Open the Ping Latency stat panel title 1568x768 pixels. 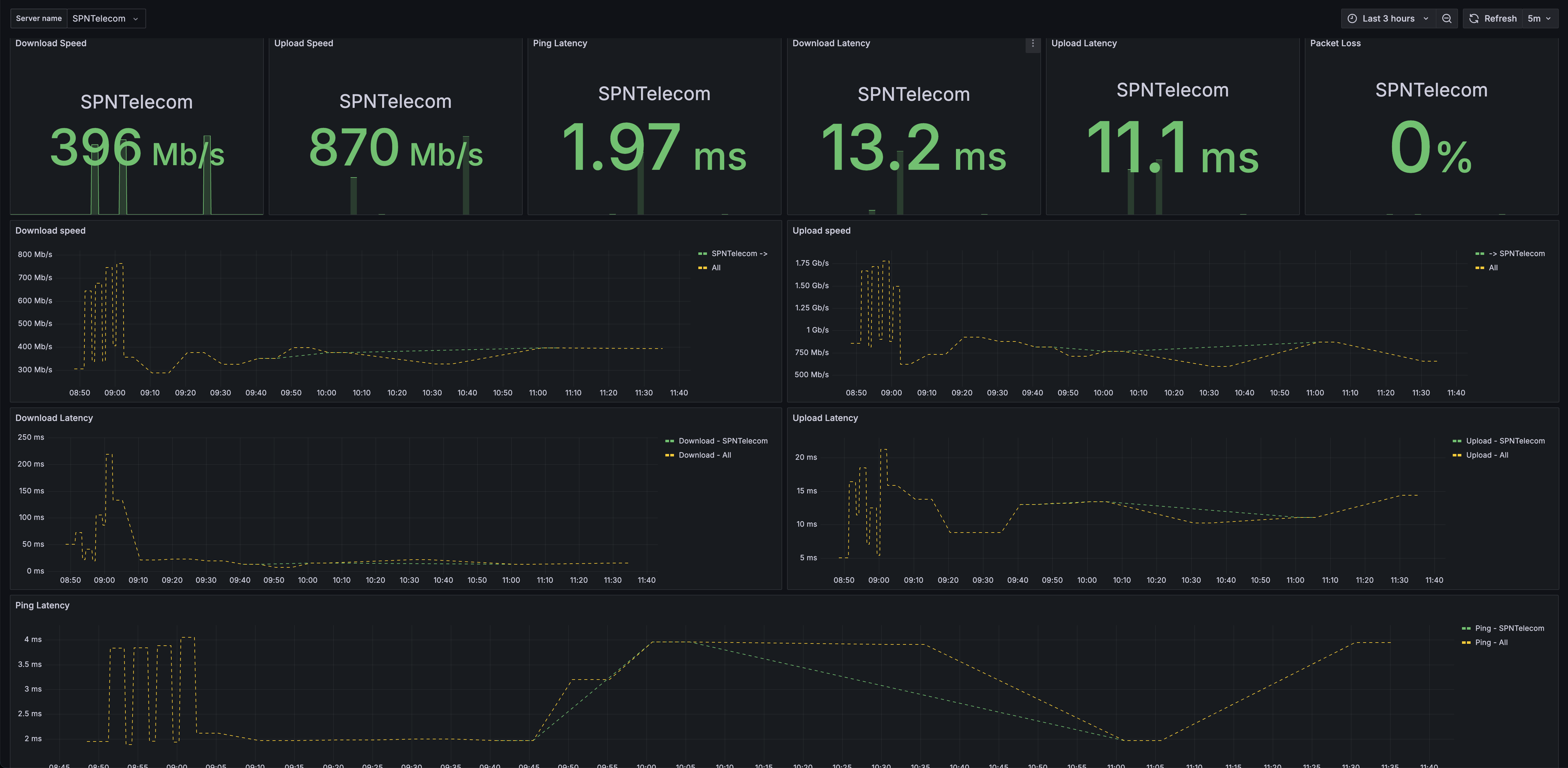[560, 43]
